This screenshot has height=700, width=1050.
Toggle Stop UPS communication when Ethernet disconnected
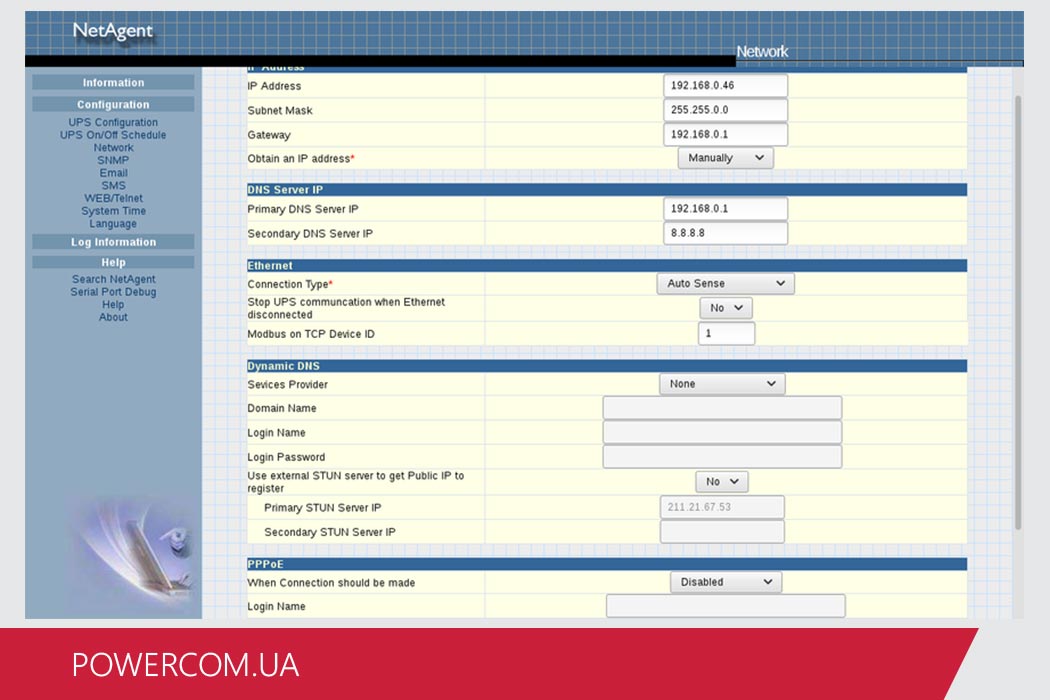tap(725, 308)
